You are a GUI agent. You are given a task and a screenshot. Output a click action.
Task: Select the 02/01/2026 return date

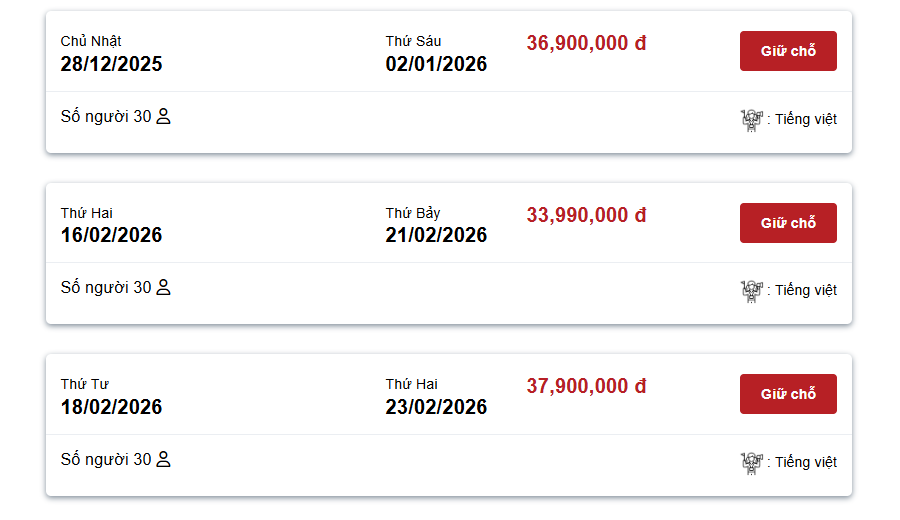pos(436,64)
